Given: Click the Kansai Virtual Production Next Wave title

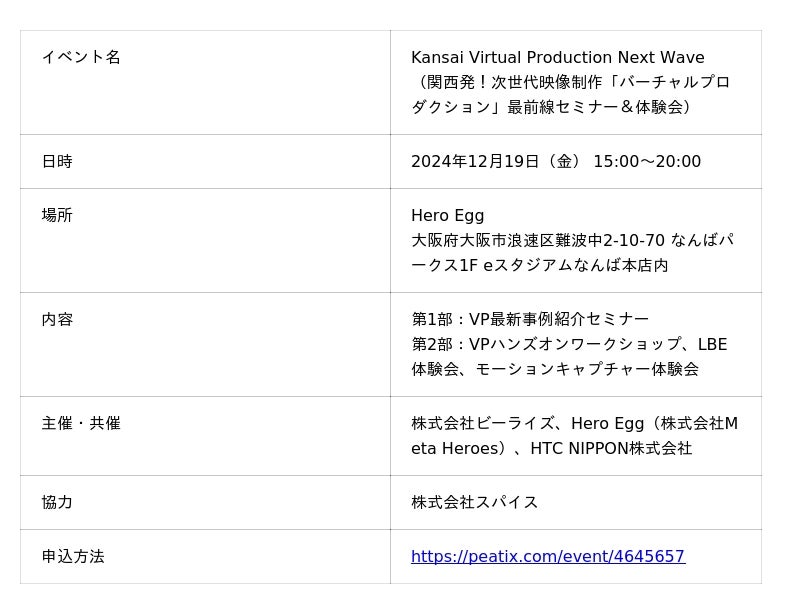Looking at the screenshot, I should [x=557, y=57].
